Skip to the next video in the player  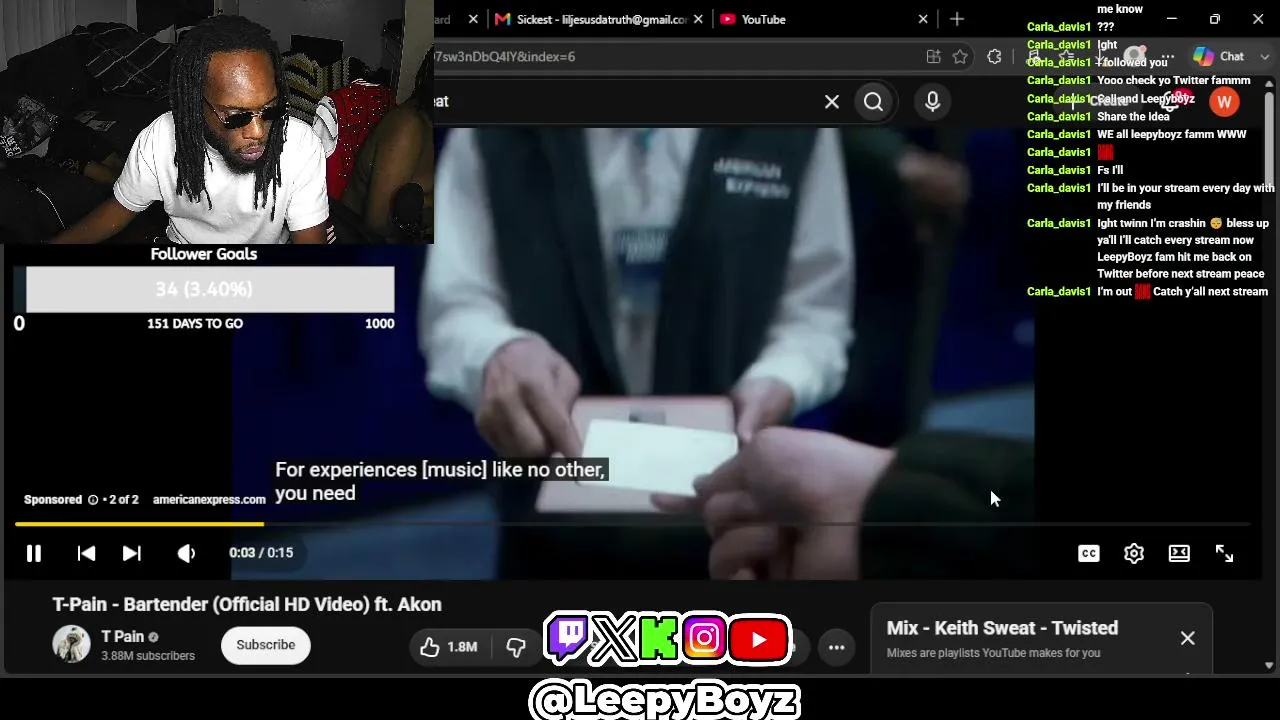pyautogui.click(x=132, y=553)
